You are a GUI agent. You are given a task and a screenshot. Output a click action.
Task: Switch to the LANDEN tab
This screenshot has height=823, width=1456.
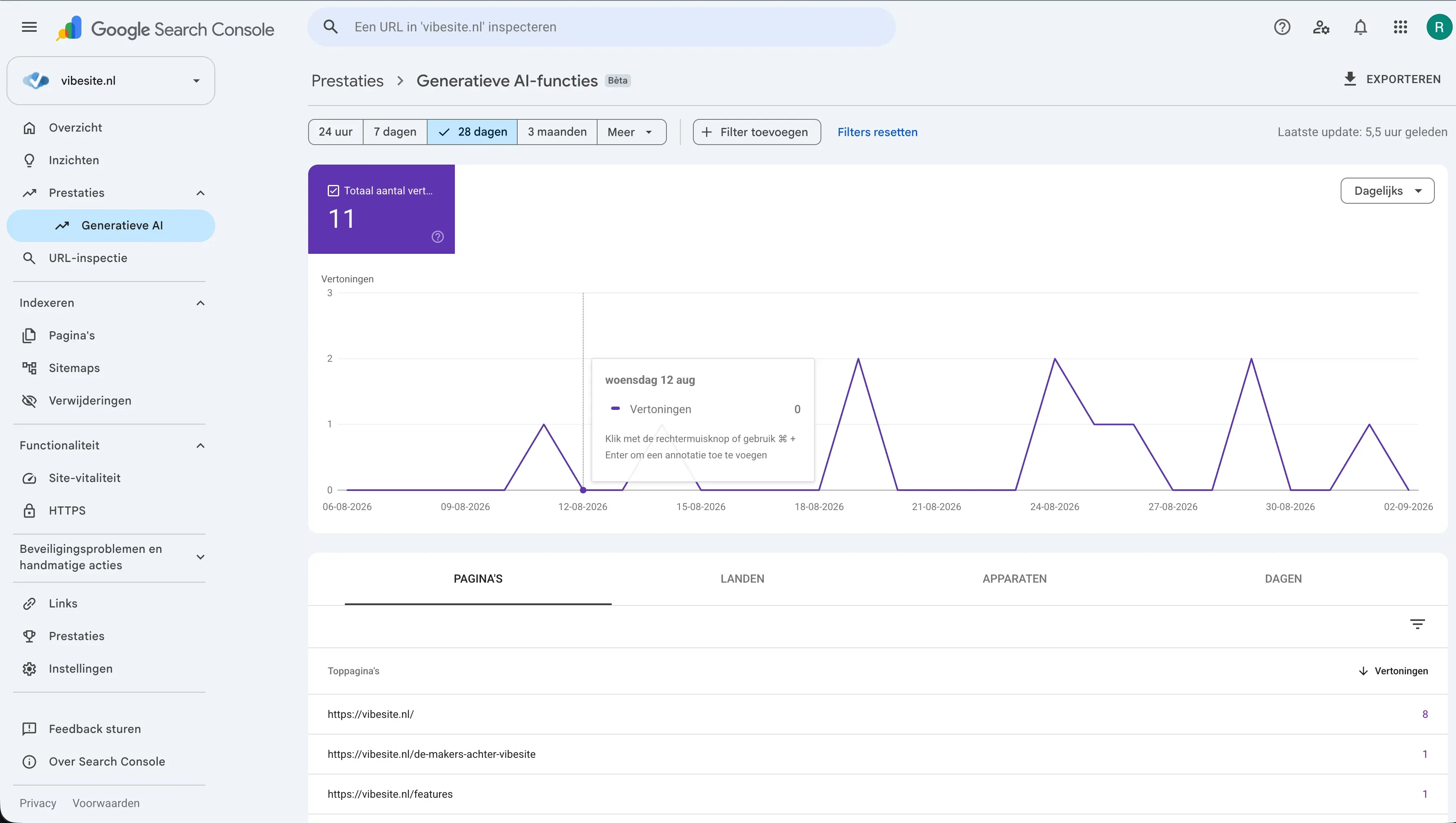point(742,579)
